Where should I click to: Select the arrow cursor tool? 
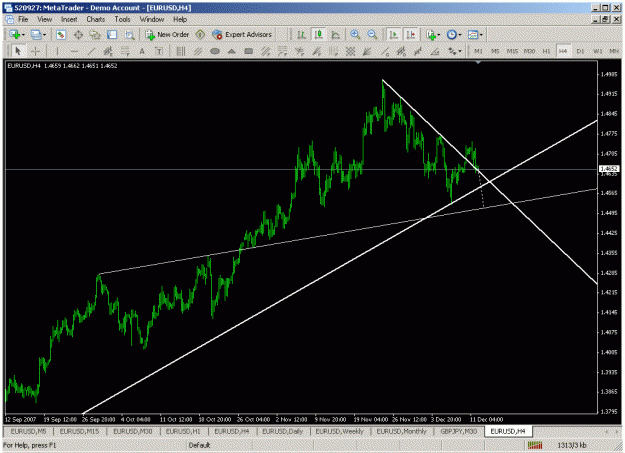[18, 51]
